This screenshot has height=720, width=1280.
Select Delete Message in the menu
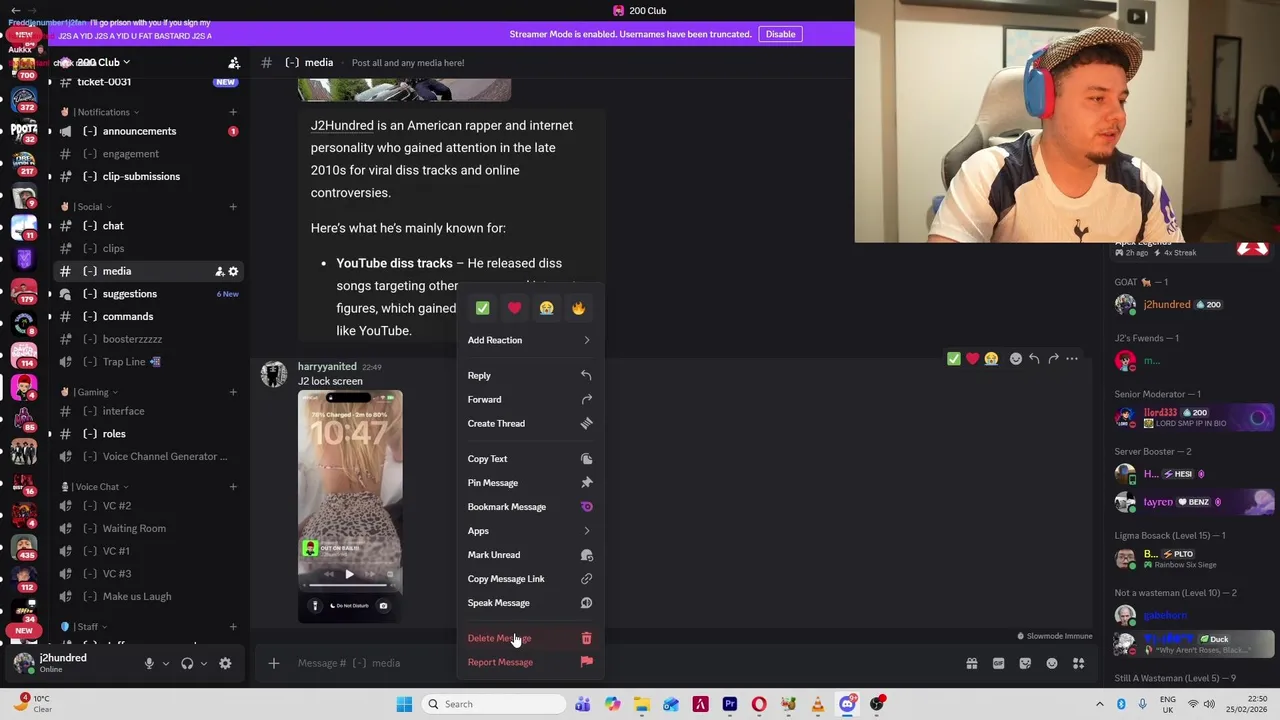[x=530, y=638]
